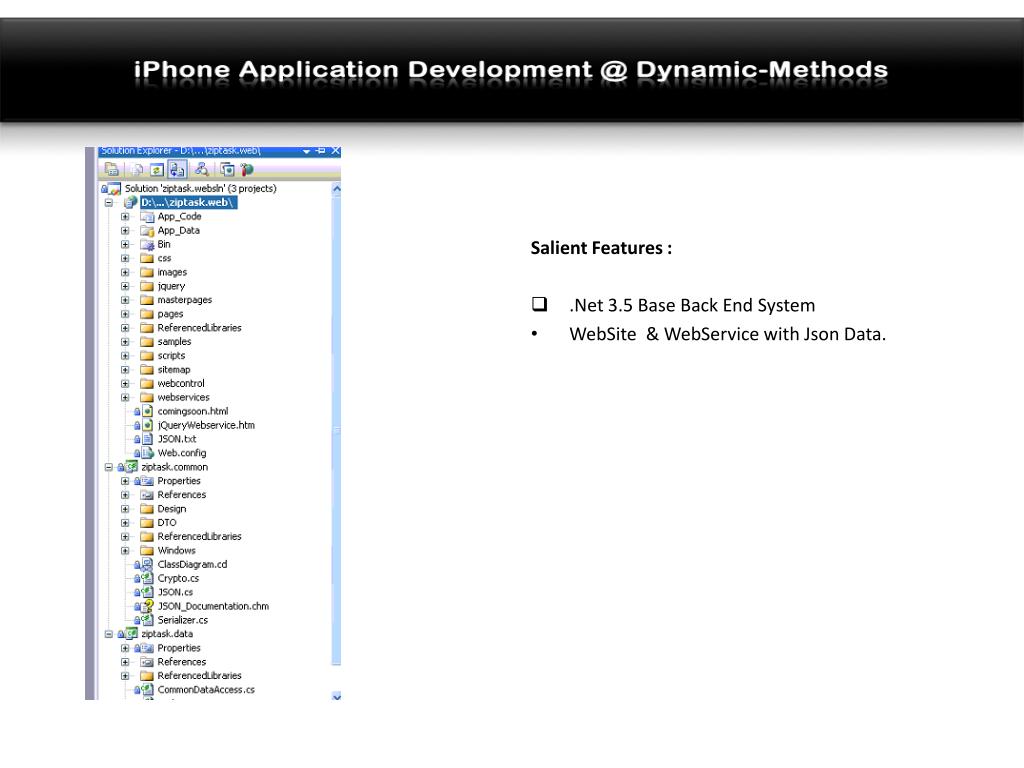Viewport: 1024px width, 768px height.
Task: Select the ziptask.common project label
Action: click(174, 467)
